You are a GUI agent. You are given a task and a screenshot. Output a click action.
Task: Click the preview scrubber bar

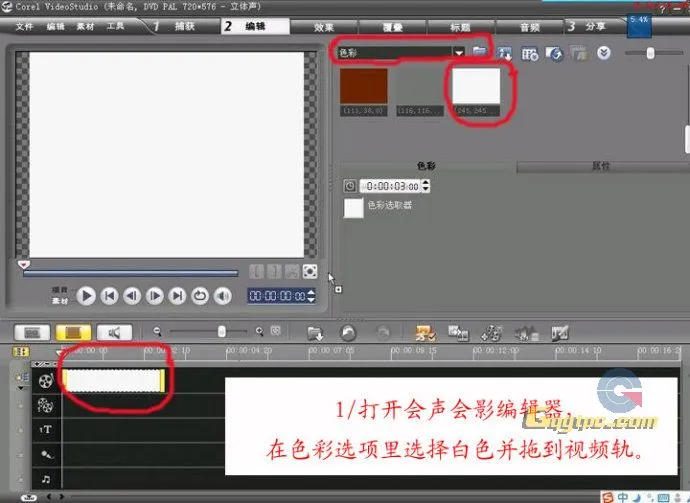coord(131,273)
